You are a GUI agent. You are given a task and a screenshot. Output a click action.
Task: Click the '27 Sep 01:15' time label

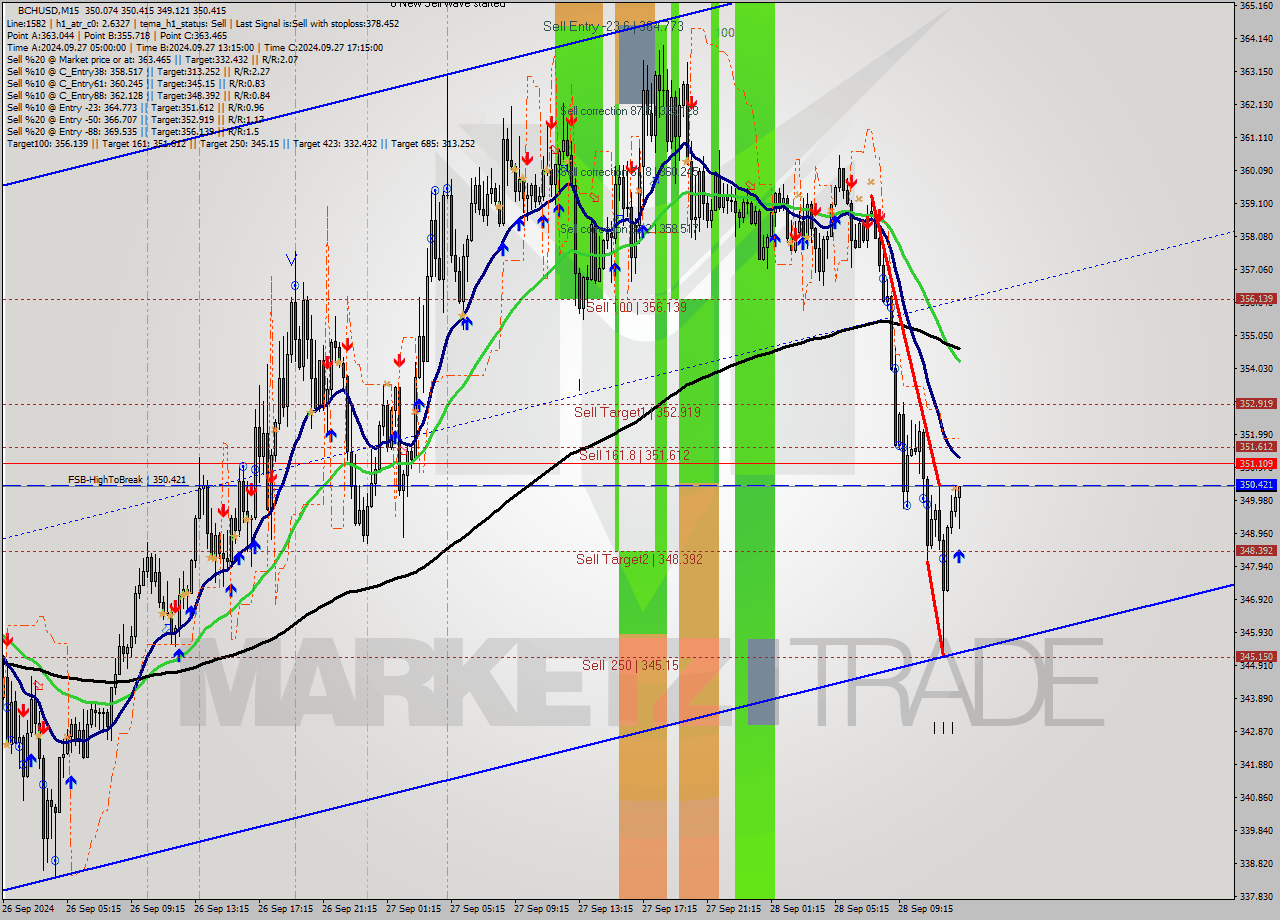(x=413, y=910)
